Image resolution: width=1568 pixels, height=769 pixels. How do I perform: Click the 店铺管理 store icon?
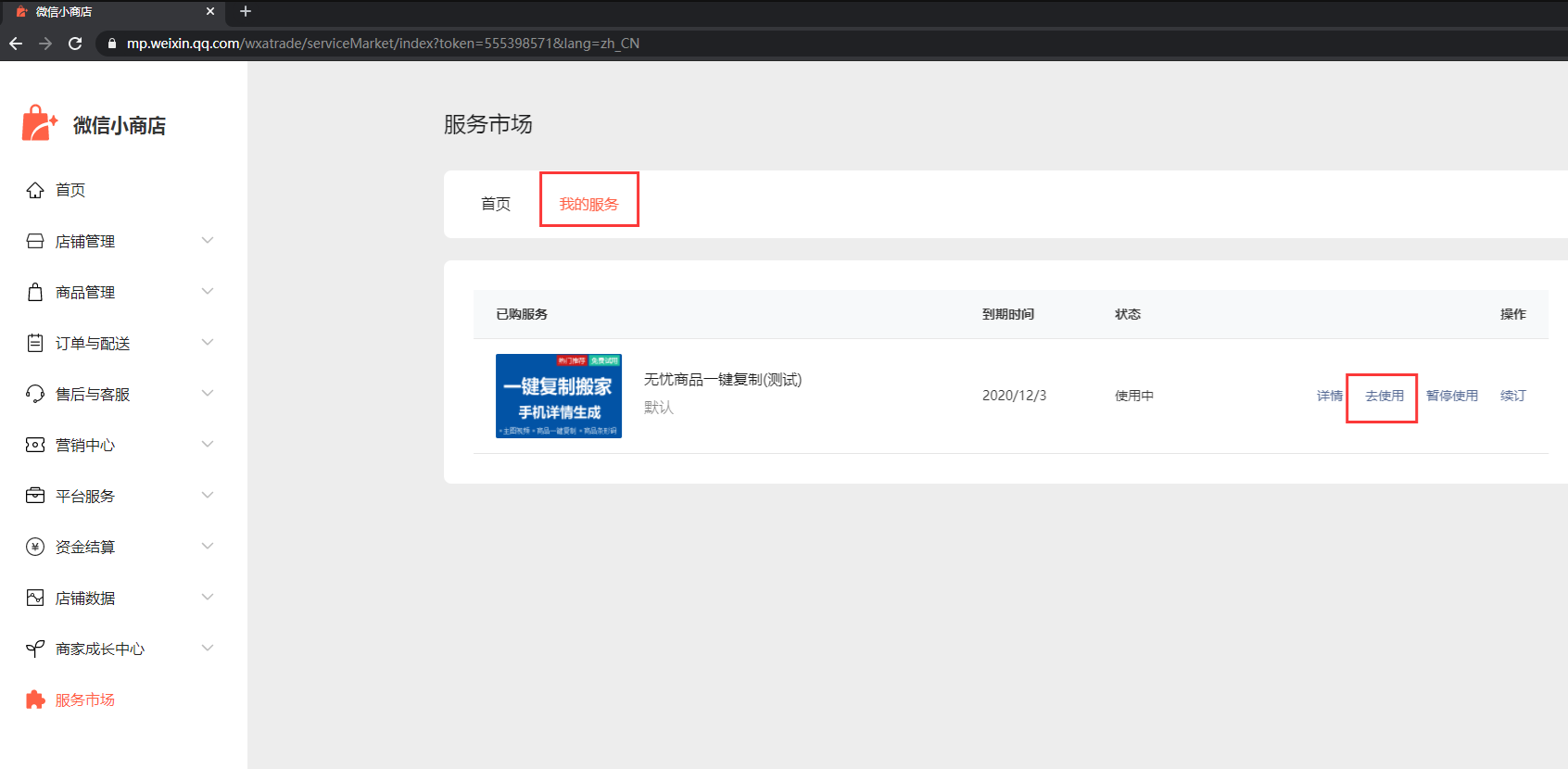35,241
